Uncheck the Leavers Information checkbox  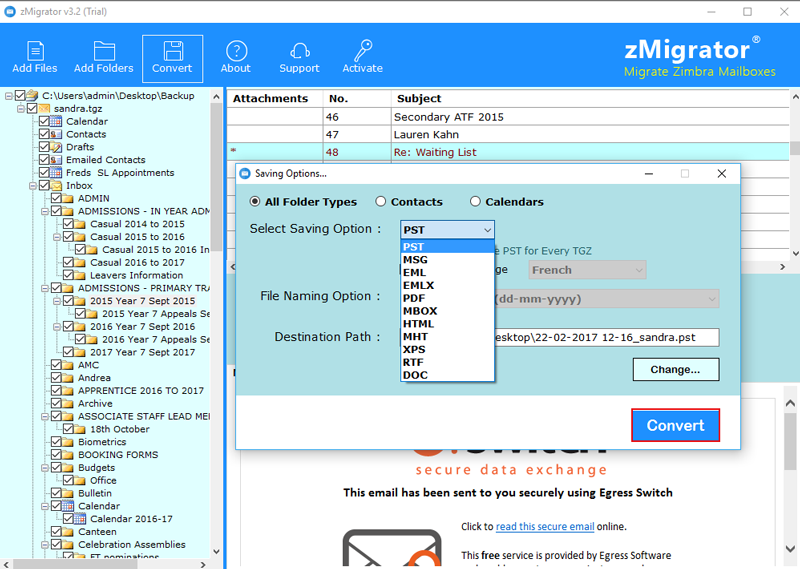pyautogui.click(x=68, y=275)
